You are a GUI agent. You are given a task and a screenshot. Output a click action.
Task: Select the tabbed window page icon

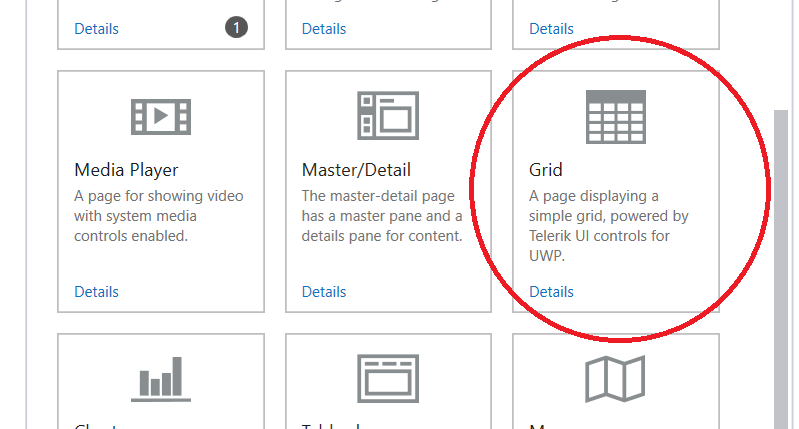388,379
